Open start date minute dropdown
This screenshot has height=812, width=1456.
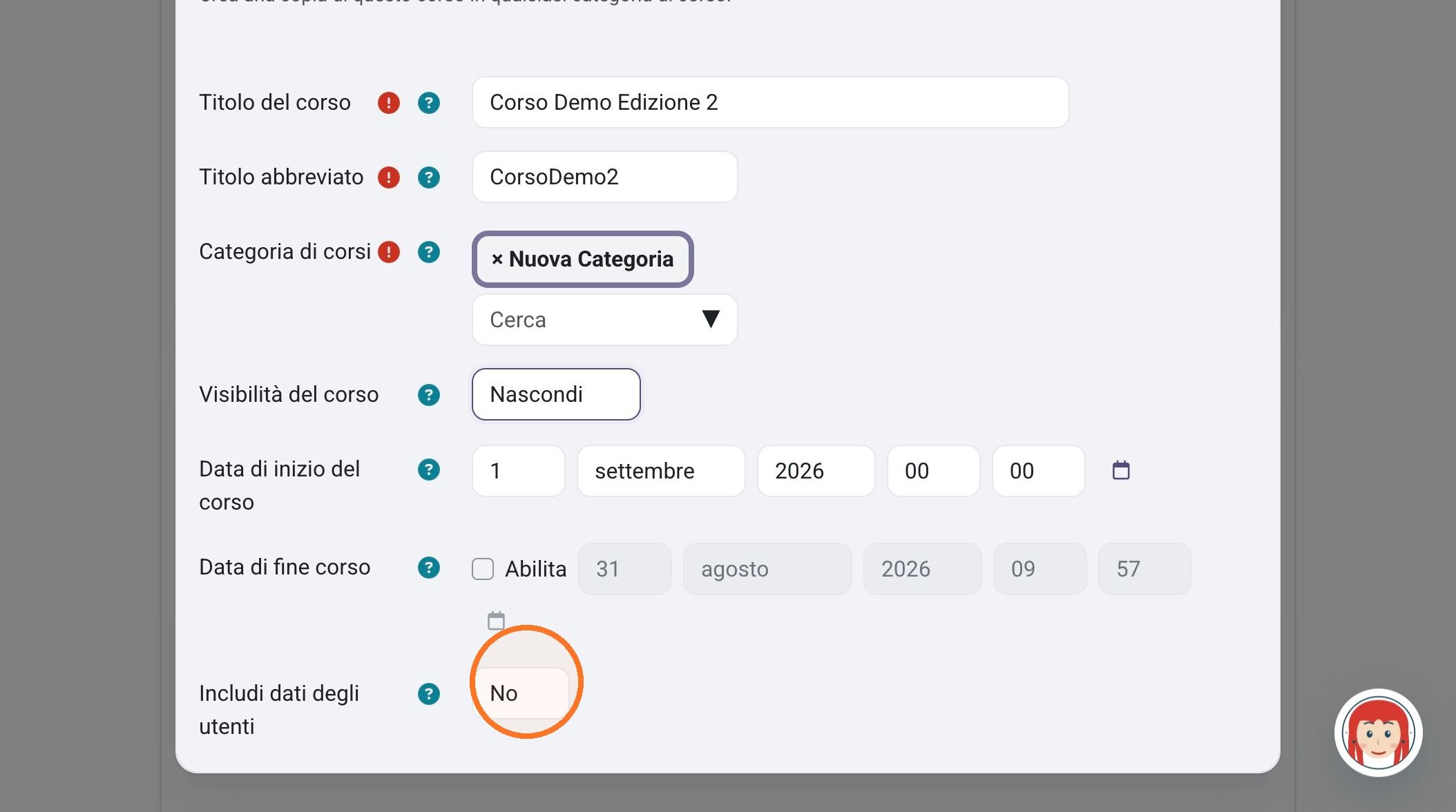tap(1039, 471)
